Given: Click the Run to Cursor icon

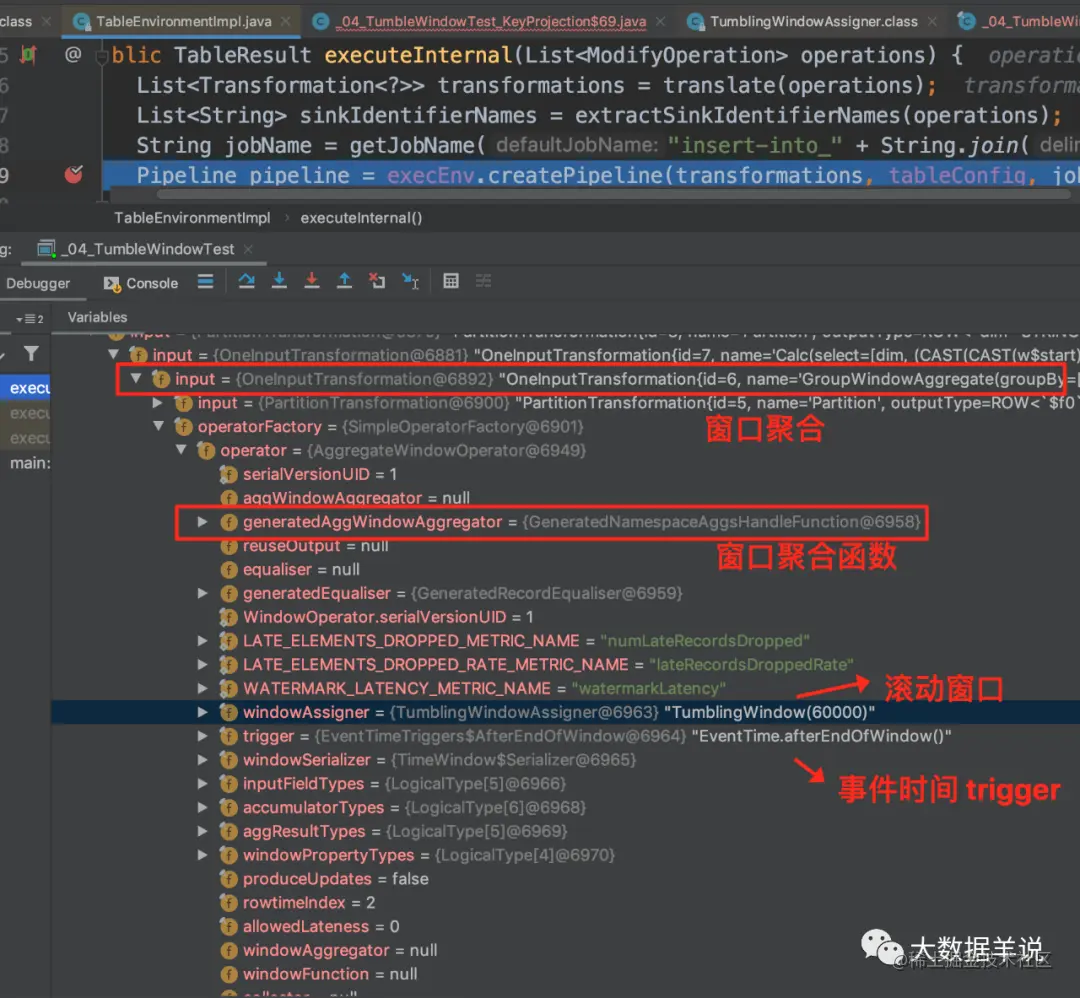Looking at the screenshot, I should [411, 281].
